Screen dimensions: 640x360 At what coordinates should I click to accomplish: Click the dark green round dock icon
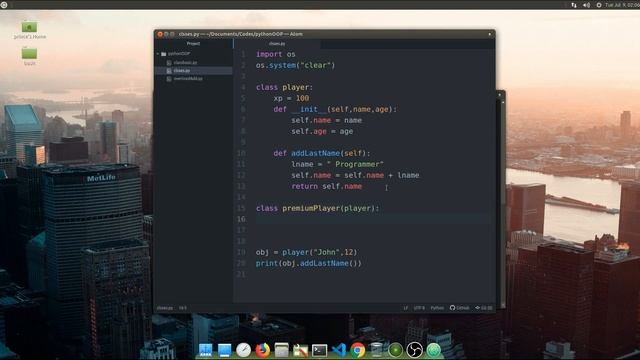(395, 350)
